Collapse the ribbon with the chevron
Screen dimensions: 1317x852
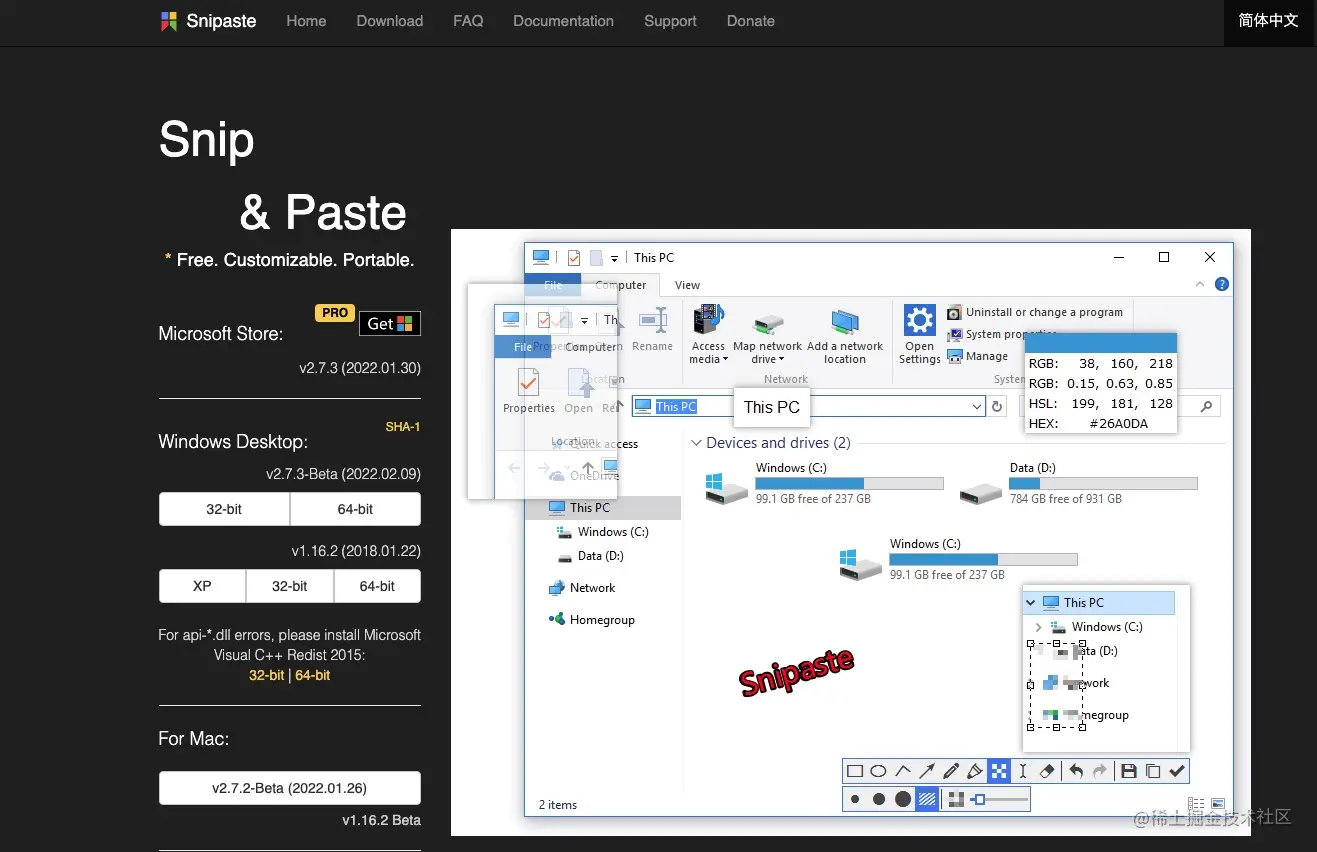(1201, 285)
